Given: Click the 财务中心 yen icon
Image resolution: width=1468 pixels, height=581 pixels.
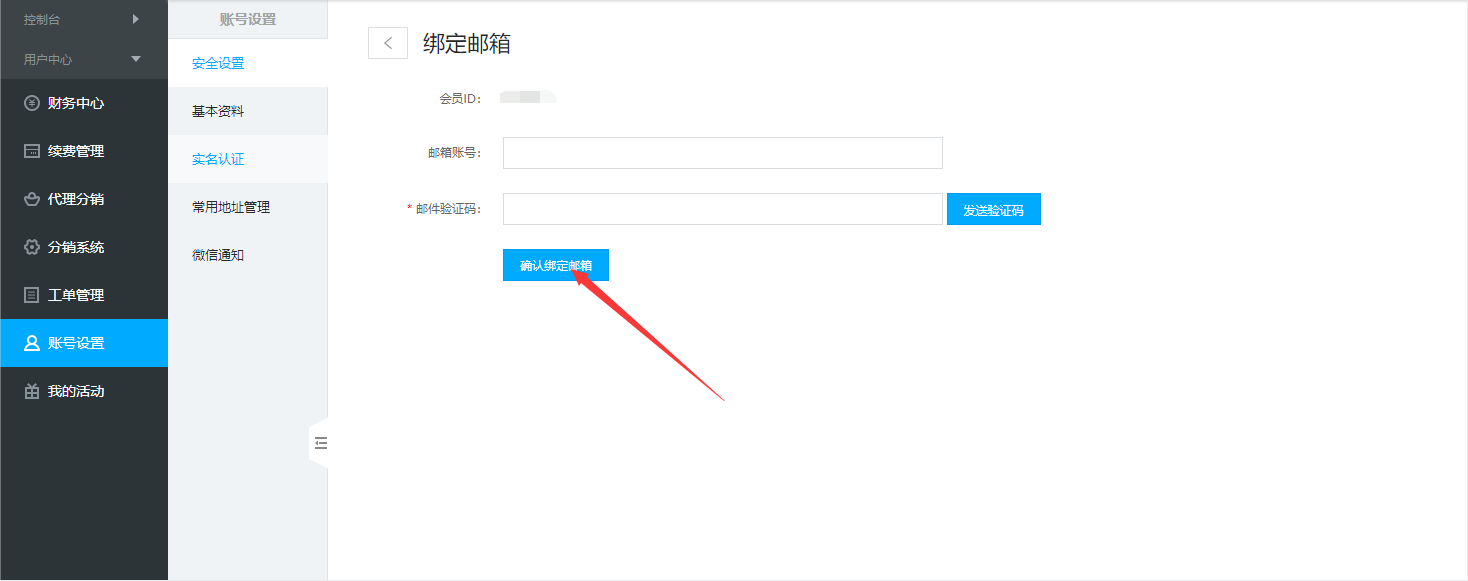Looking at the screenshot, I should 32,103.
